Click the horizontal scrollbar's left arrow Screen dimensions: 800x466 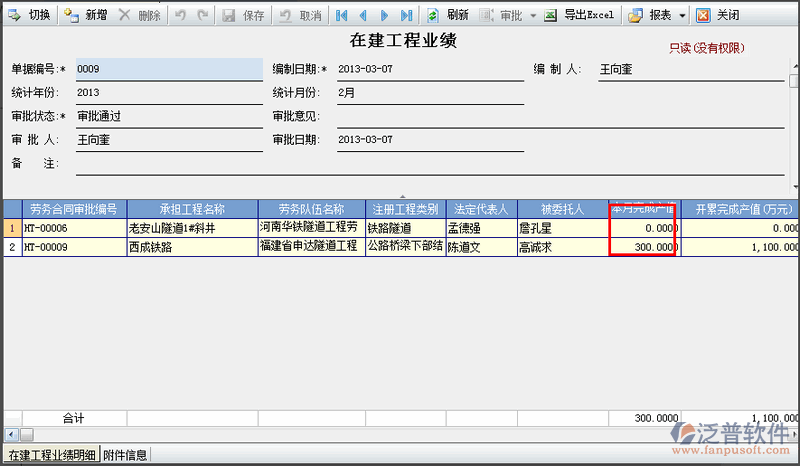coord(9,434)
